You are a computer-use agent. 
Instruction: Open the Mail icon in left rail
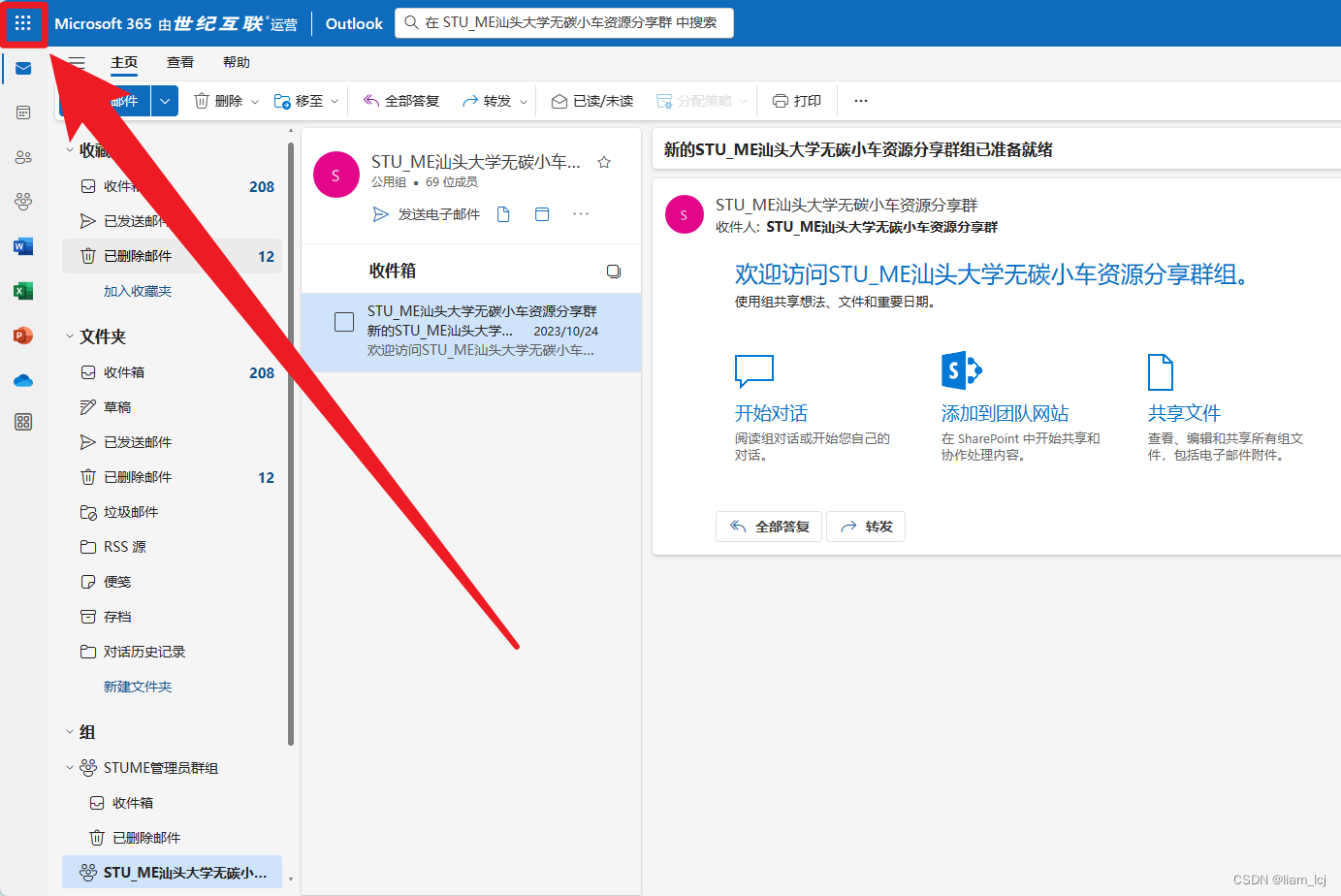click(23, 69)
